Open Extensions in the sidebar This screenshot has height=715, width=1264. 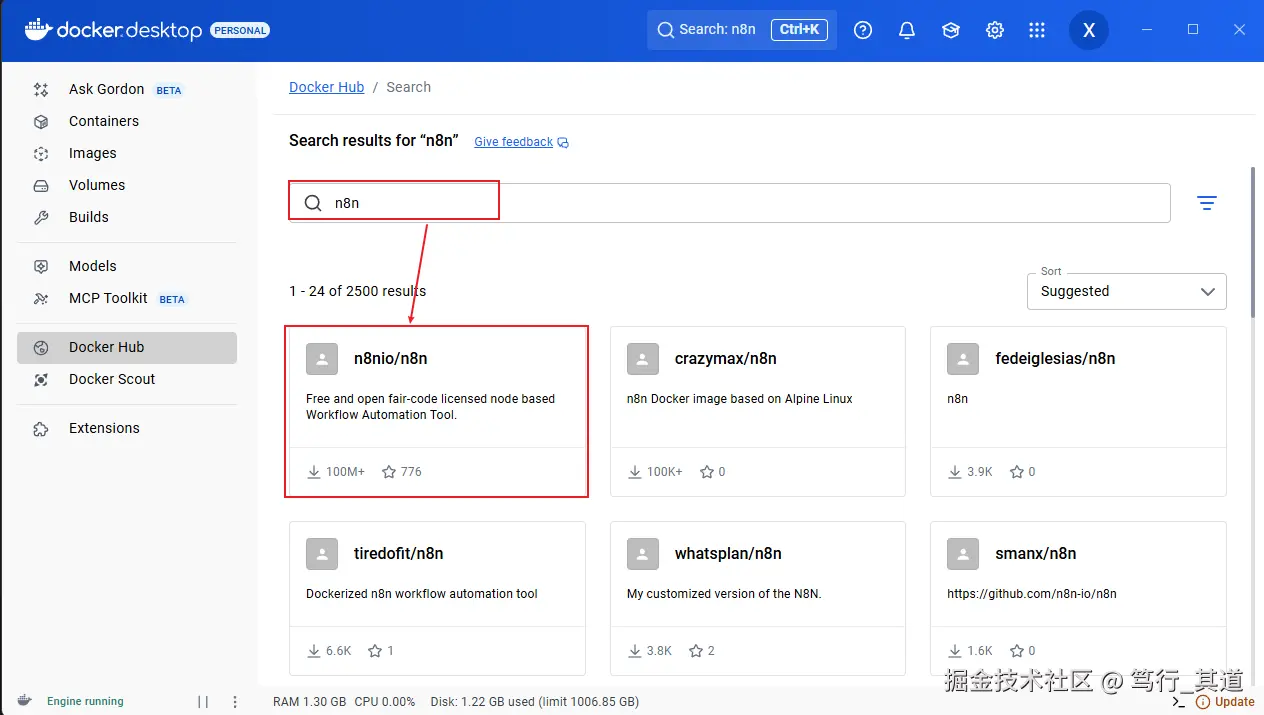pyautogui.click(x=127, y=428)
